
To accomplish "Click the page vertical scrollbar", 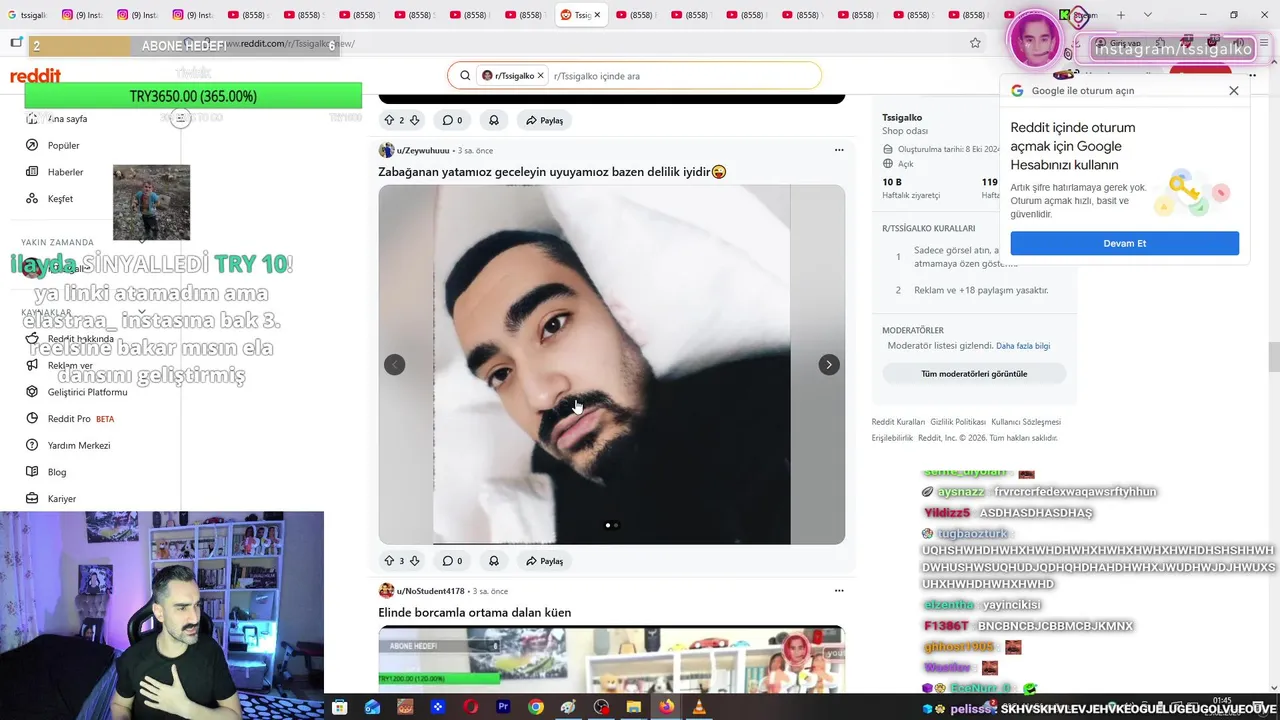I will coord(1274,356).
